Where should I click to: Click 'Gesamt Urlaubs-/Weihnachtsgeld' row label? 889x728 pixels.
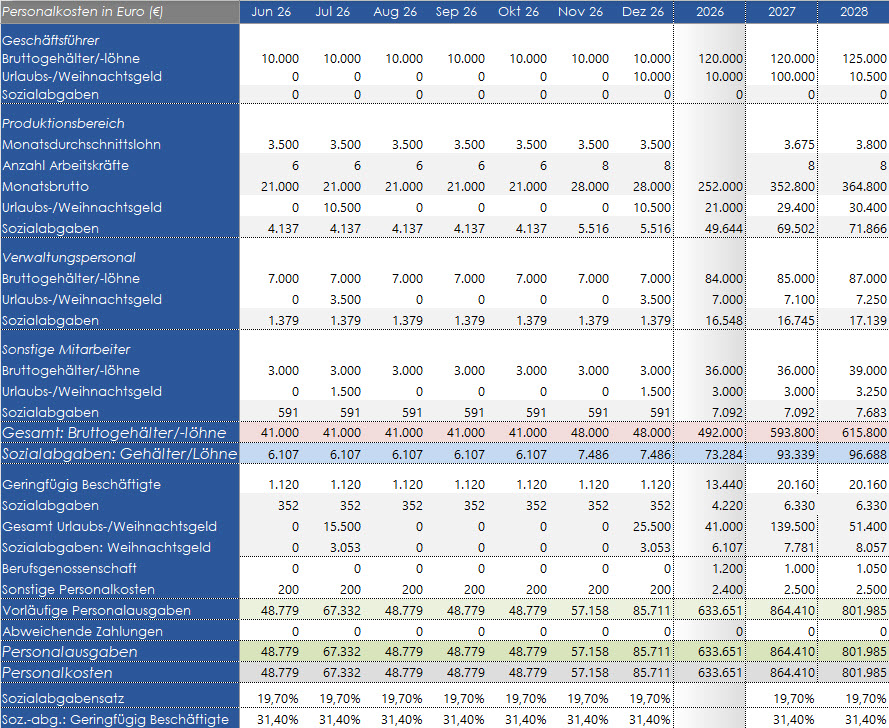pyautogui.click(x=109, y=527)
